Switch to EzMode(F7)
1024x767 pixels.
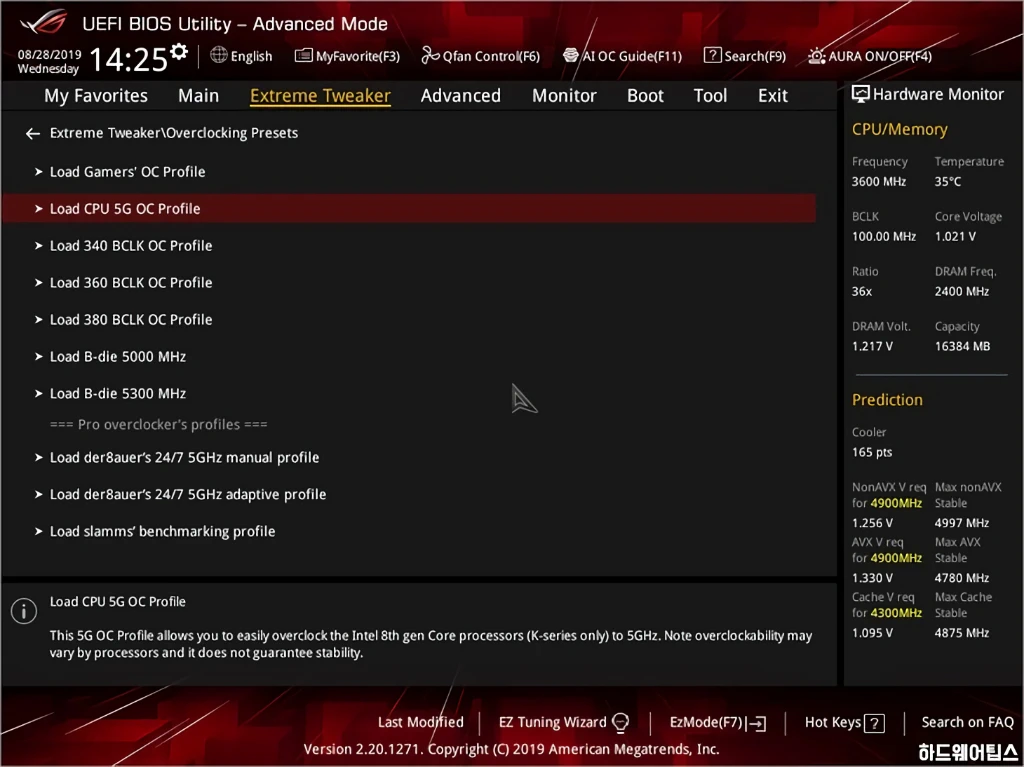718,723
